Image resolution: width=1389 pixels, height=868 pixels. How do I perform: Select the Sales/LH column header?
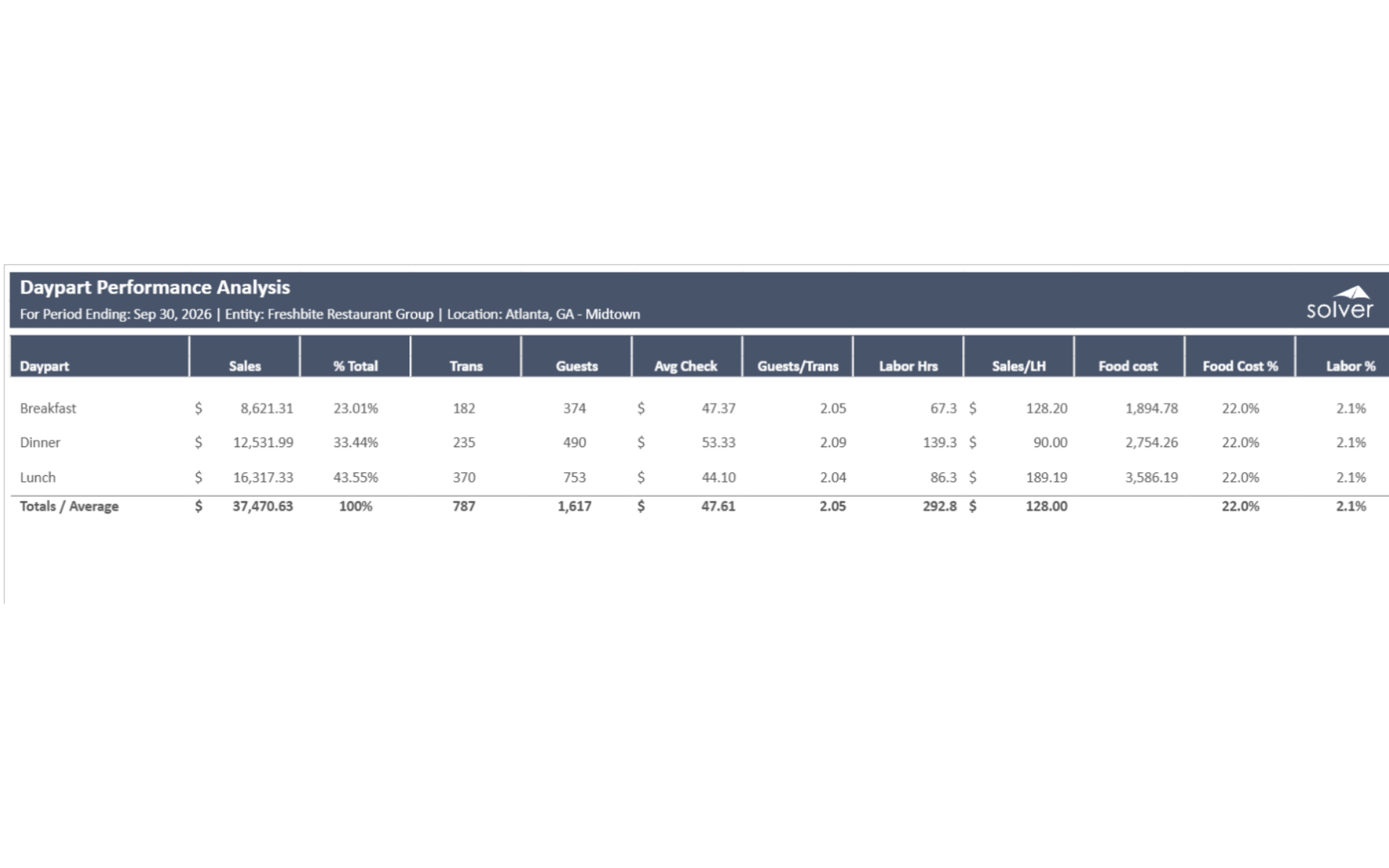click(1019, 366)
